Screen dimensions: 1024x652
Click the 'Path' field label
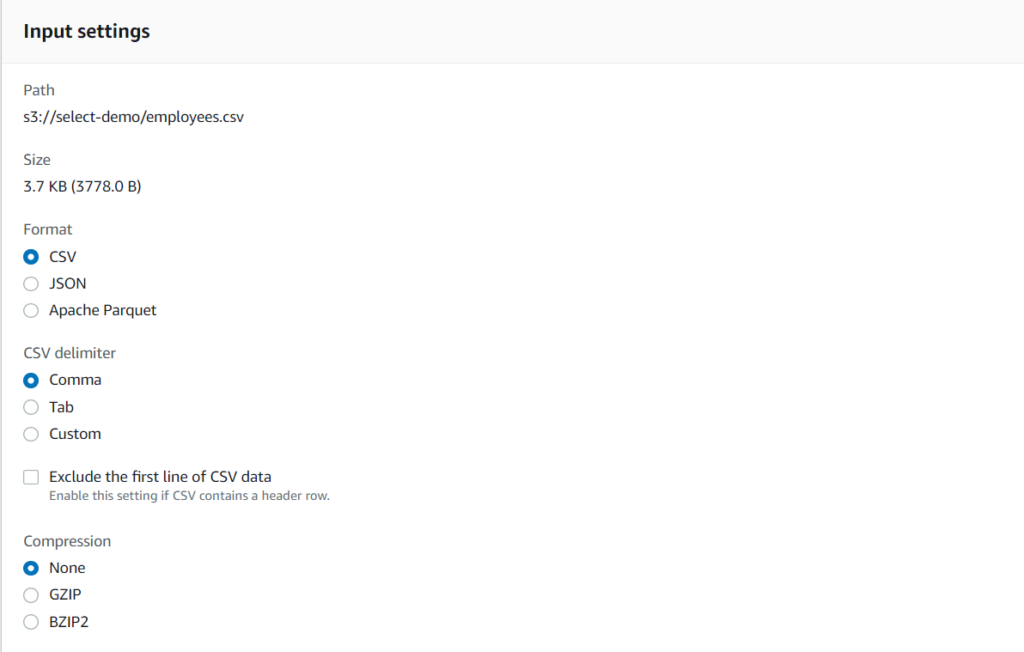point(39,90)
